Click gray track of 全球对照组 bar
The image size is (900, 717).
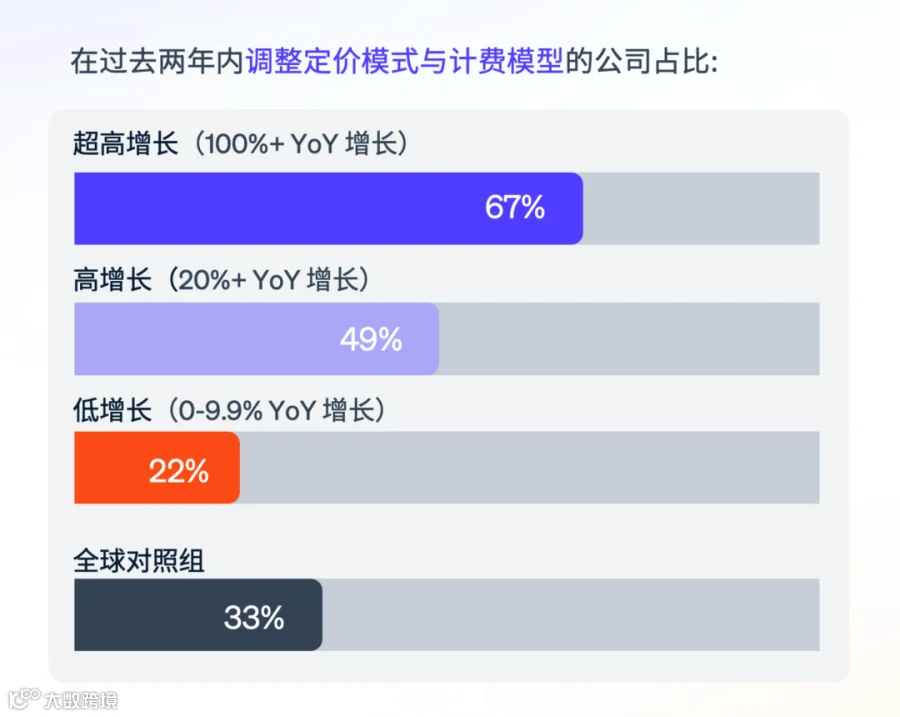coord(571,615)
